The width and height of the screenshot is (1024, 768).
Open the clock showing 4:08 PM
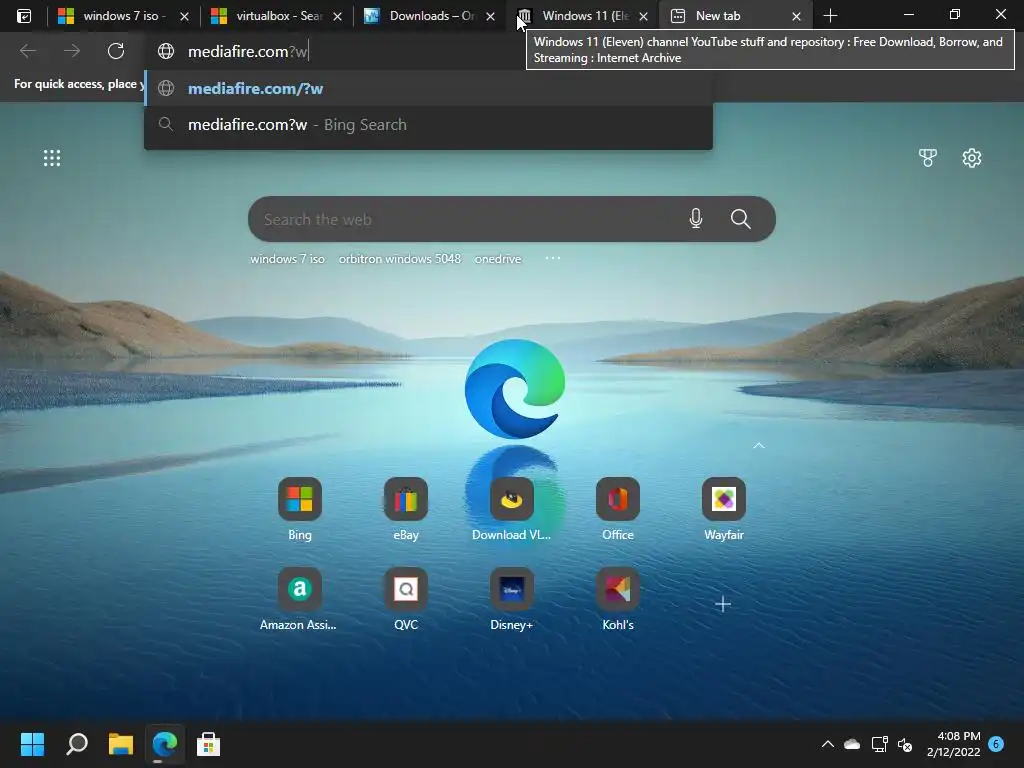click(953, 744)
